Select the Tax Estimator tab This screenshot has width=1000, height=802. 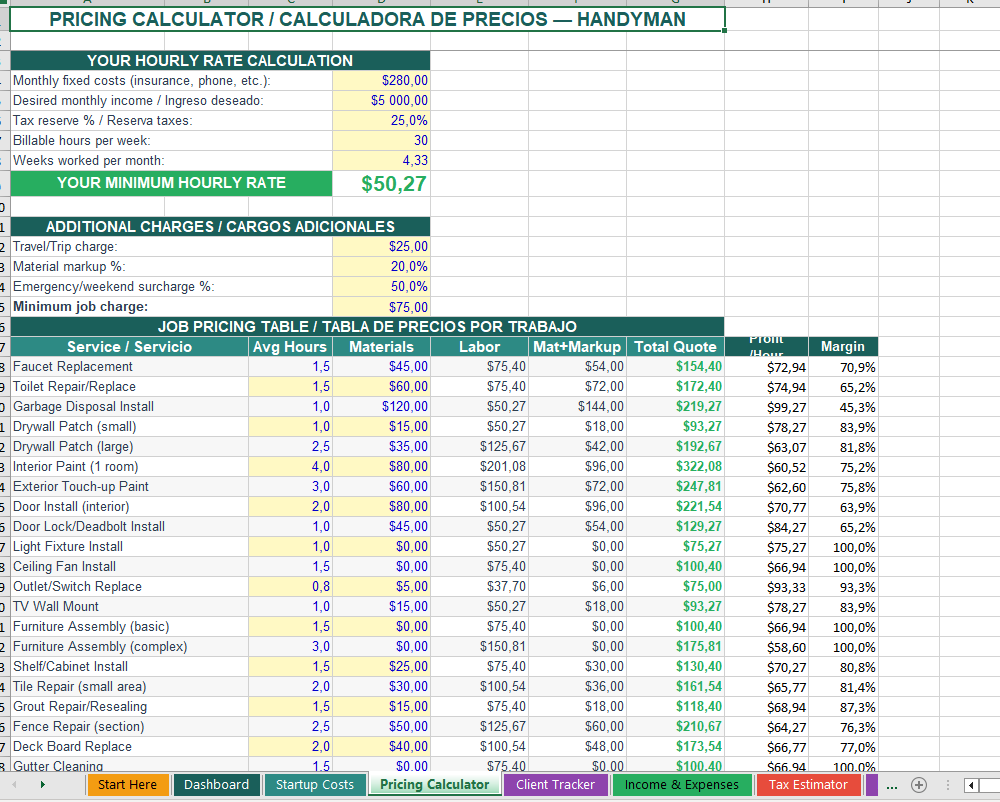click(x=808, y=786)
